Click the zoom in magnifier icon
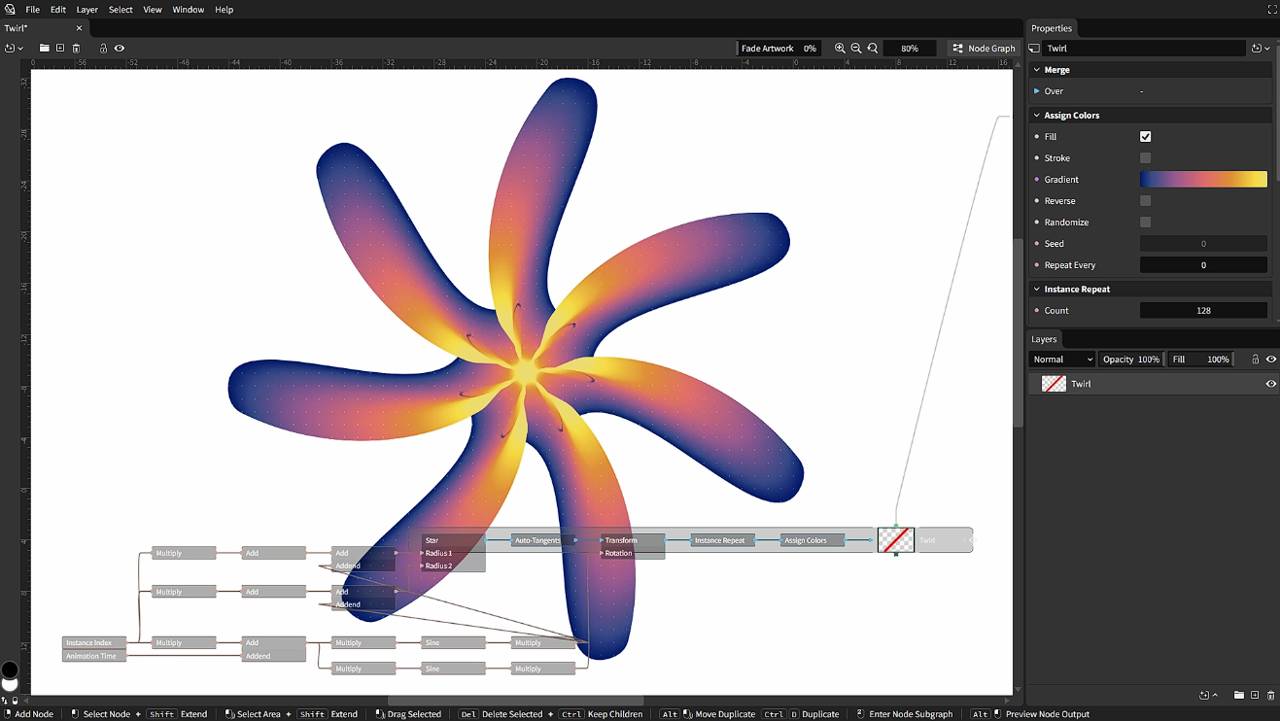This screenshot has height=721, width=1280. point(840,48)
